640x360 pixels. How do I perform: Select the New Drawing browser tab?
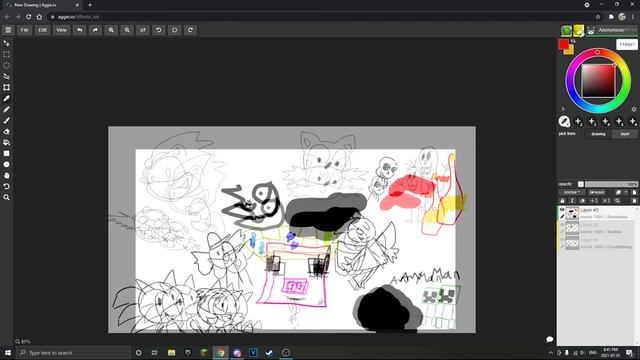(41, 5)
